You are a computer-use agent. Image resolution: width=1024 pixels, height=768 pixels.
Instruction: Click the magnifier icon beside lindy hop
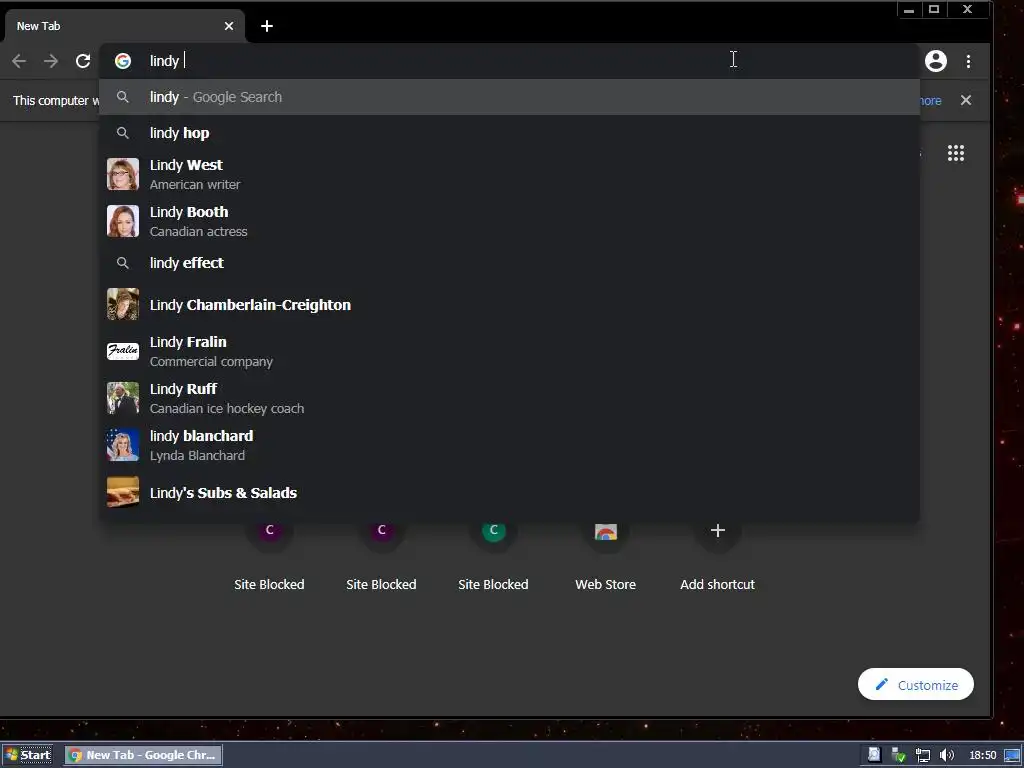[122, 133]
